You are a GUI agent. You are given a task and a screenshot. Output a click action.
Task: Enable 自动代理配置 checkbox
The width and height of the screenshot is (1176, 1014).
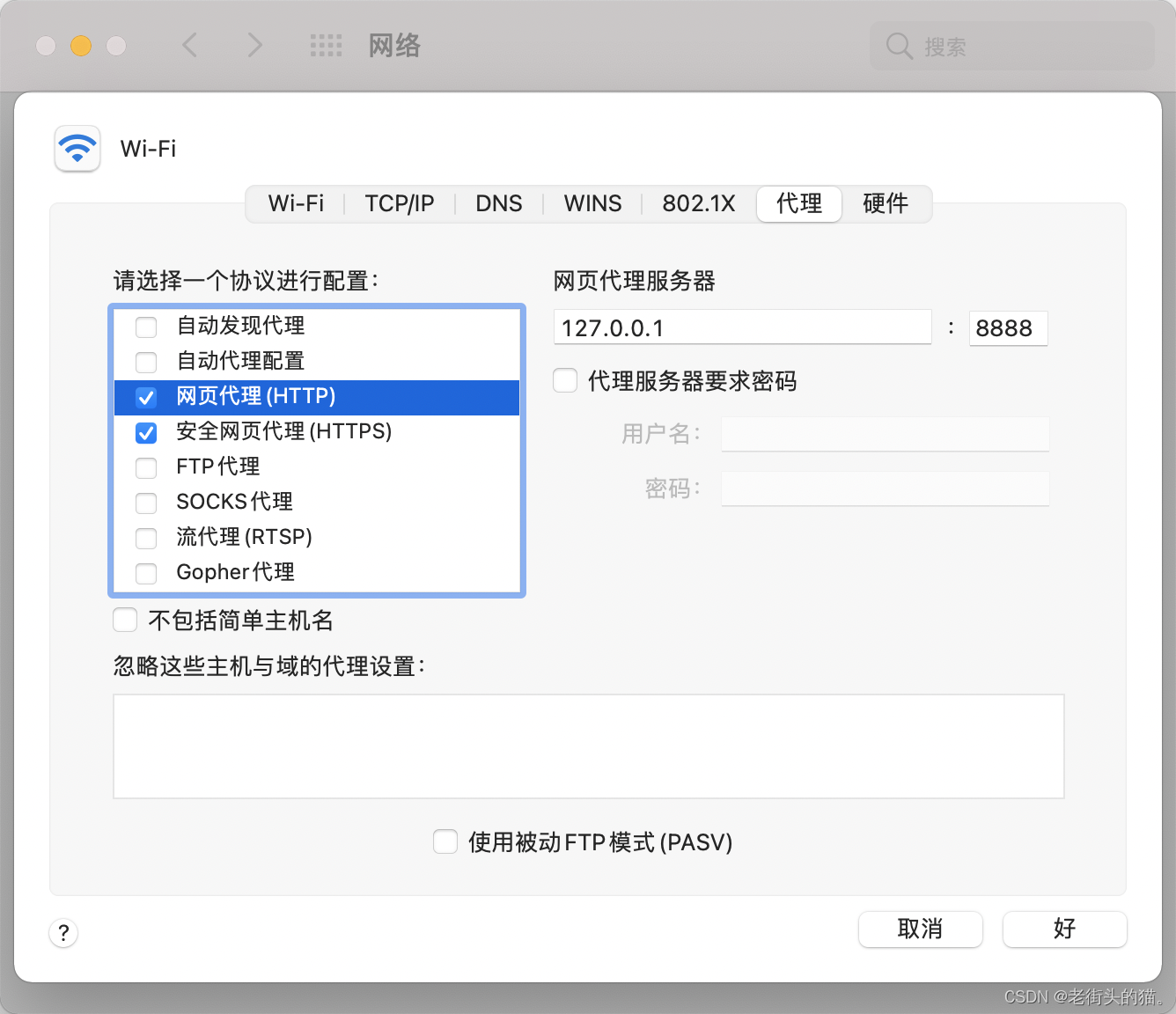click(146, 362)
